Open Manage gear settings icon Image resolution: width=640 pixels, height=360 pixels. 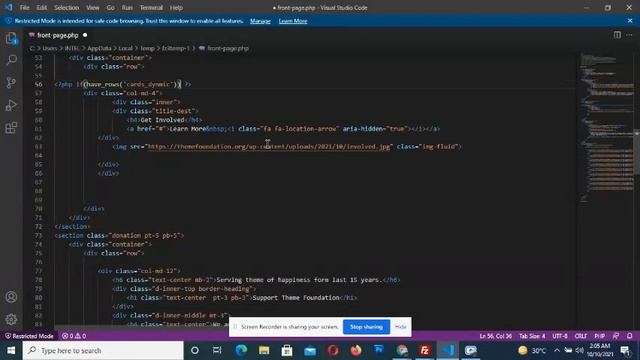pyautogui.click(x=11, y=319)
